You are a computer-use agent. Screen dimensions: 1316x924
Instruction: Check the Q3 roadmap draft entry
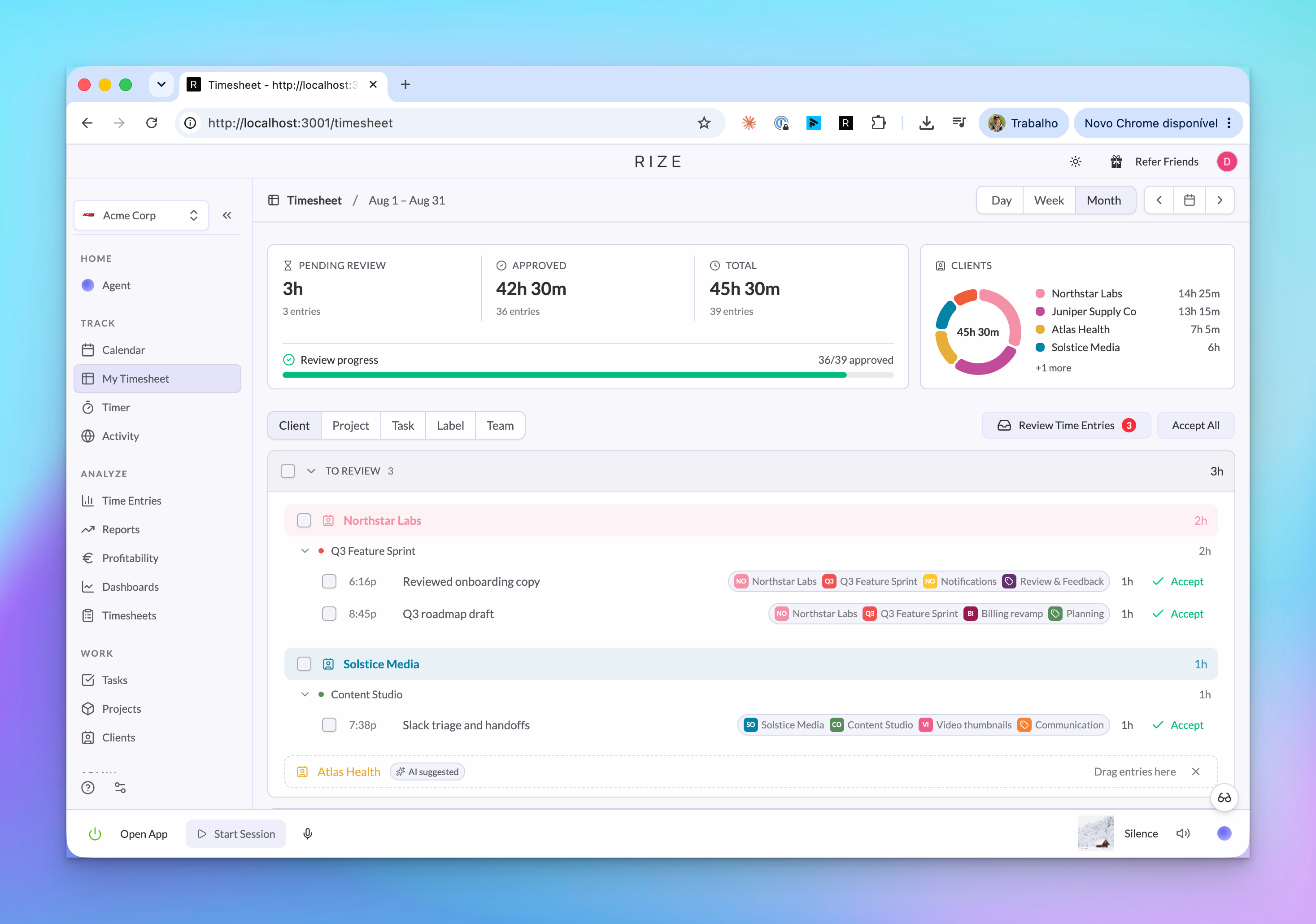tap(329, 614)
